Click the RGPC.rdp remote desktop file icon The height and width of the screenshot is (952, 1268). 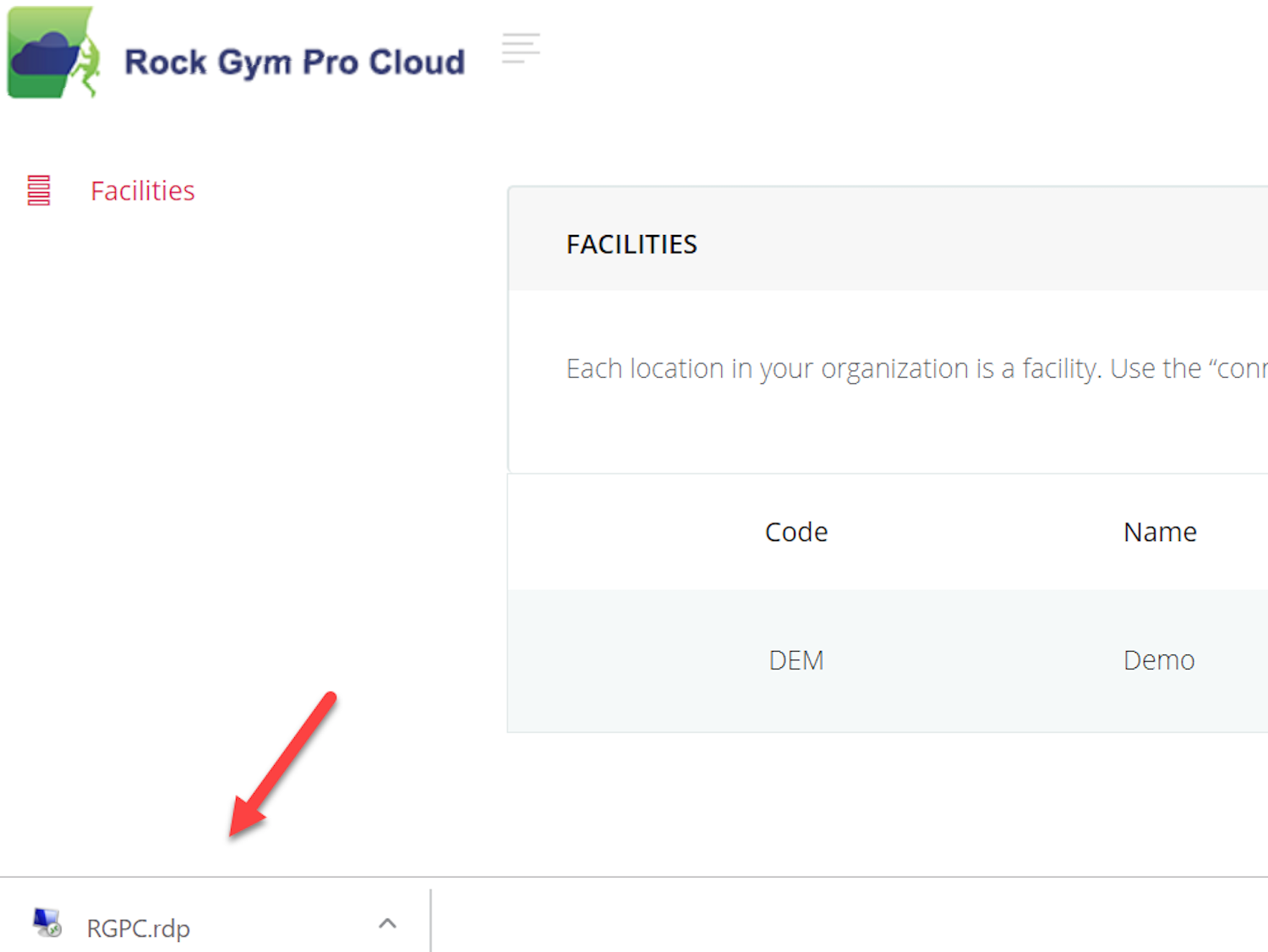click(47, 923)
